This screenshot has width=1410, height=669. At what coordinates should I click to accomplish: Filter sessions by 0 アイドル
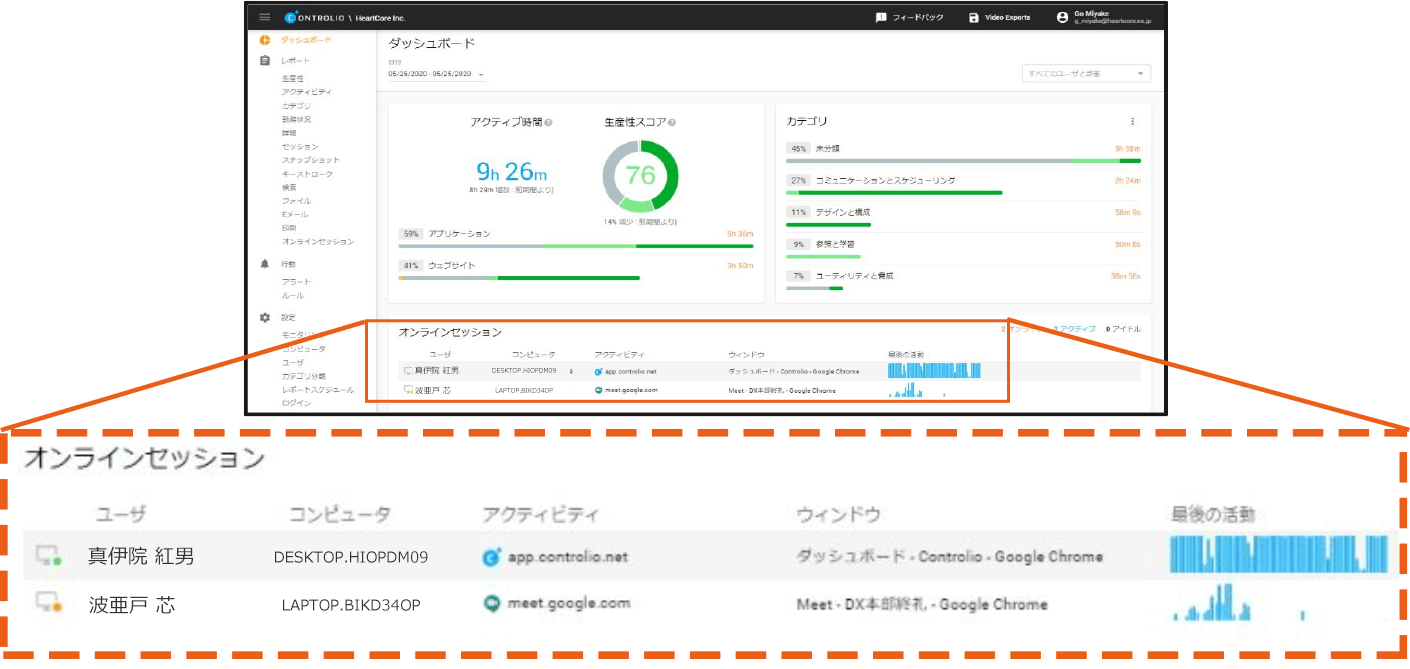pos(1124,329)
